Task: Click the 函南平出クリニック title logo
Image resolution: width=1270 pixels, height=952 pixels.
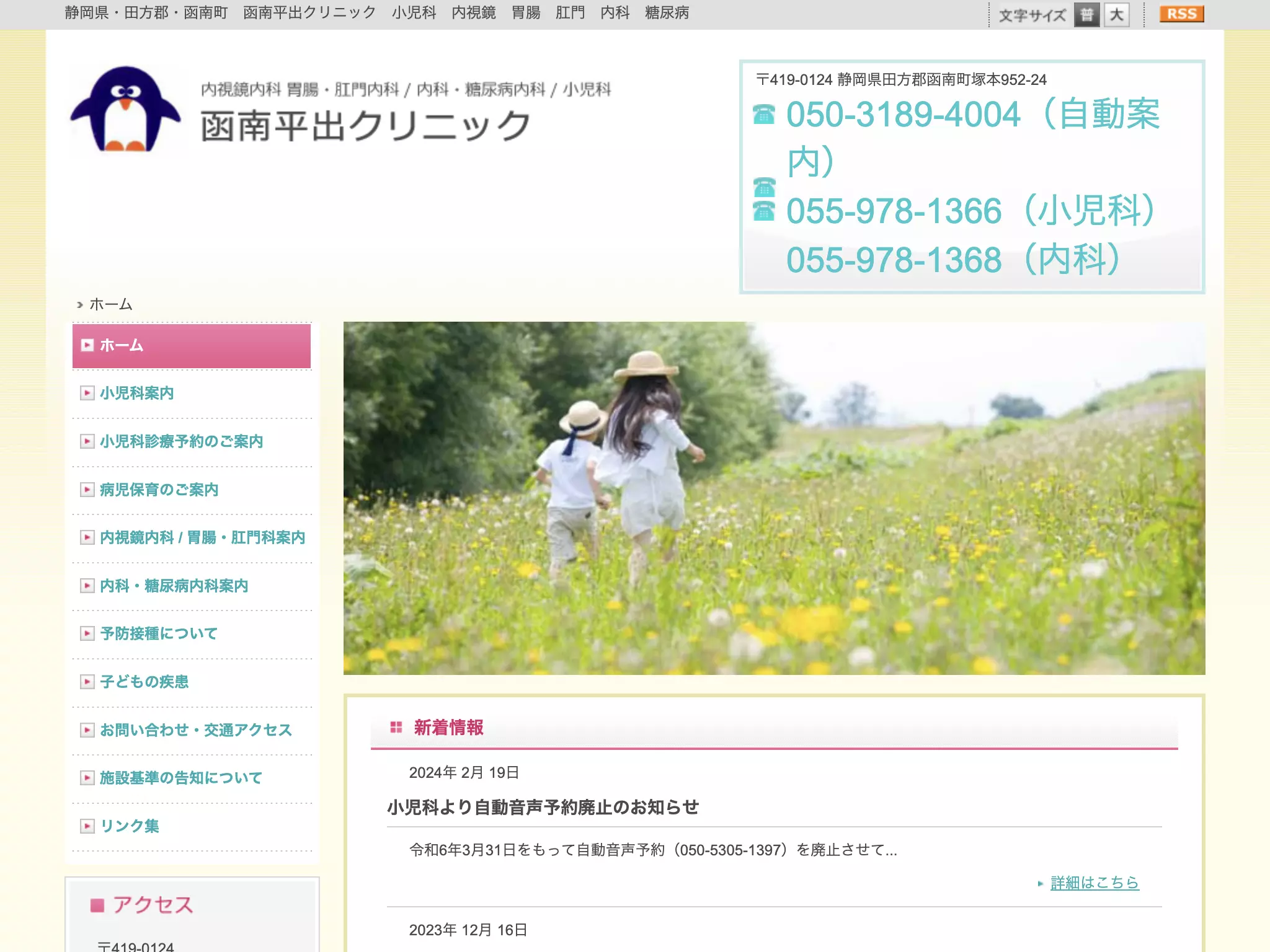Action: pos(365,126)
